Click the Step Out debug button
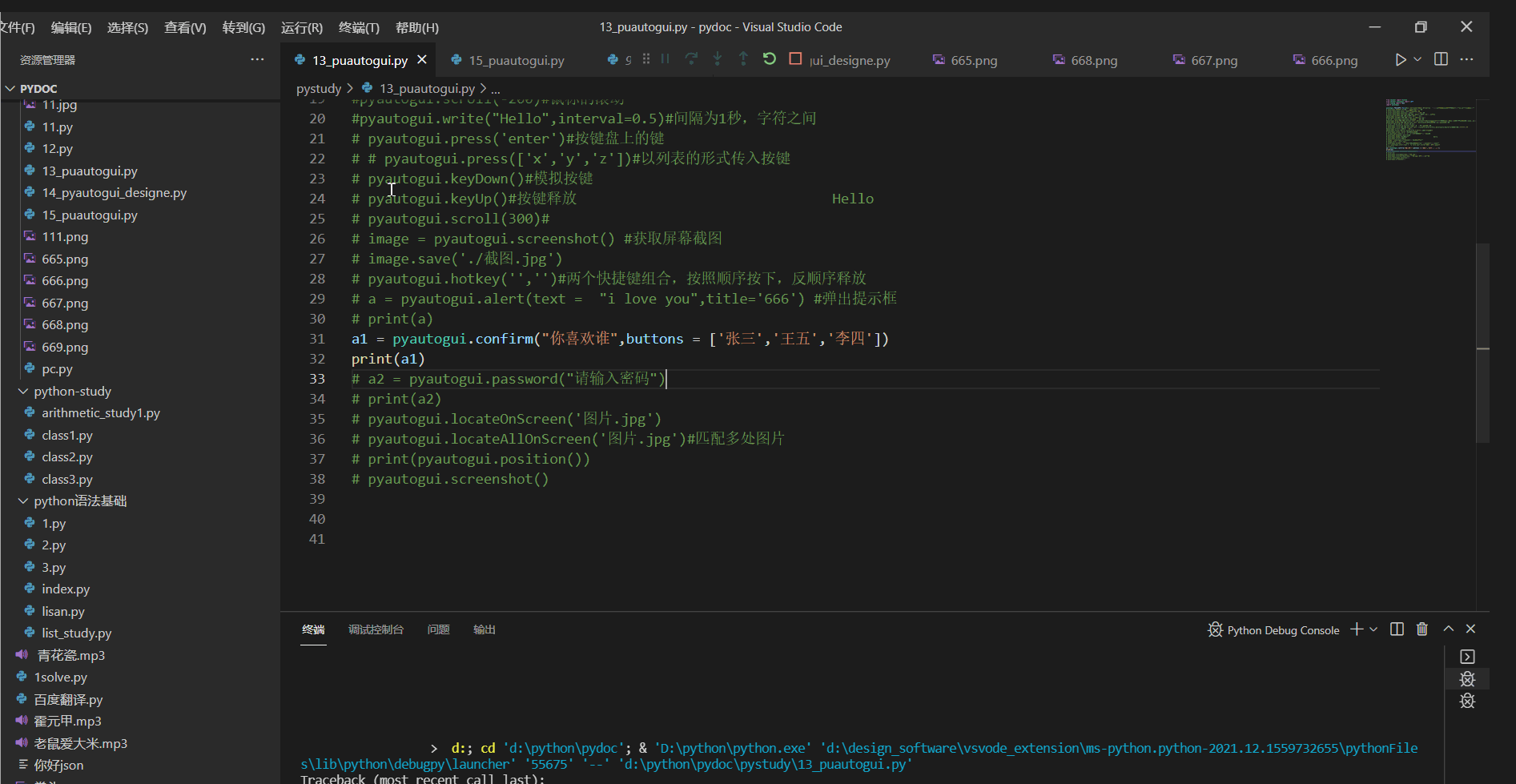1516x784 pixels. (x=743, y=59)
